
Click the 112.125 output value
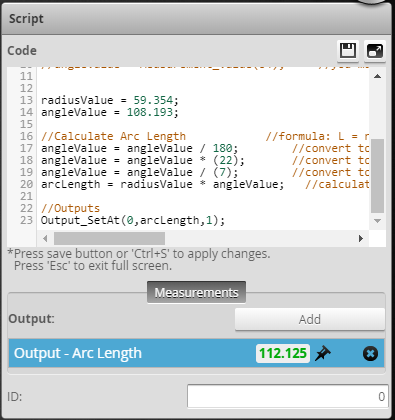[283, 353]
